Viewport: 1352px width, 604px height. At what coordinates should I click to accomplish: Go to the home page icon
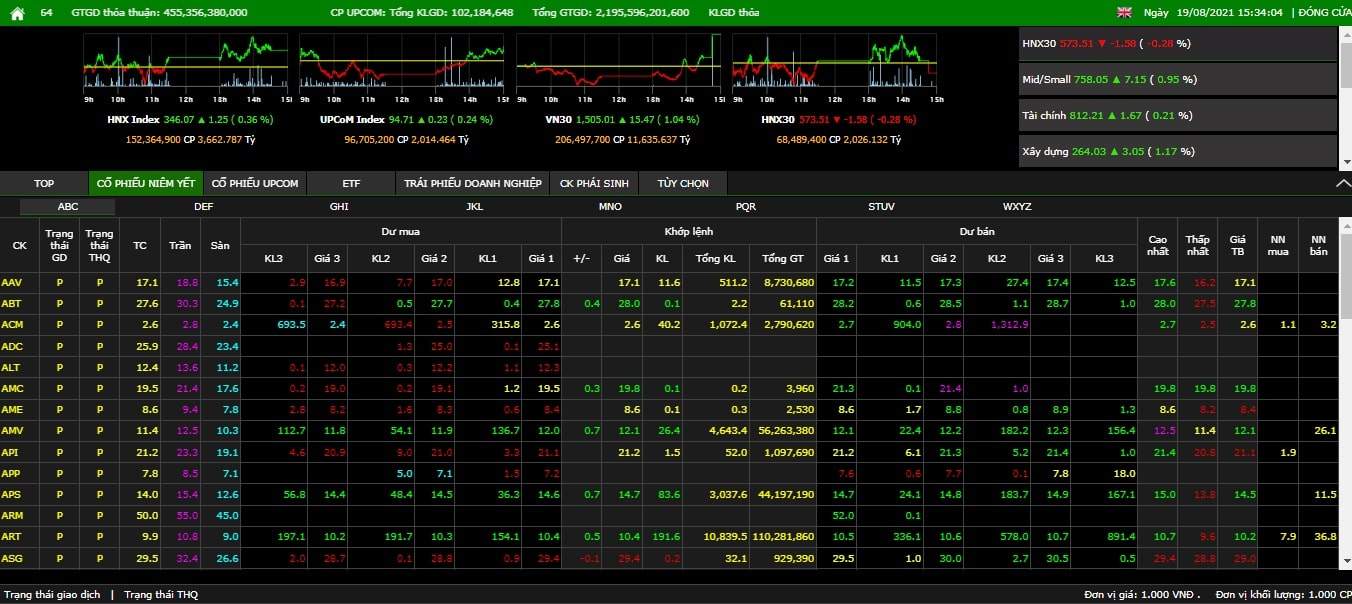click(x=17, y=13)
